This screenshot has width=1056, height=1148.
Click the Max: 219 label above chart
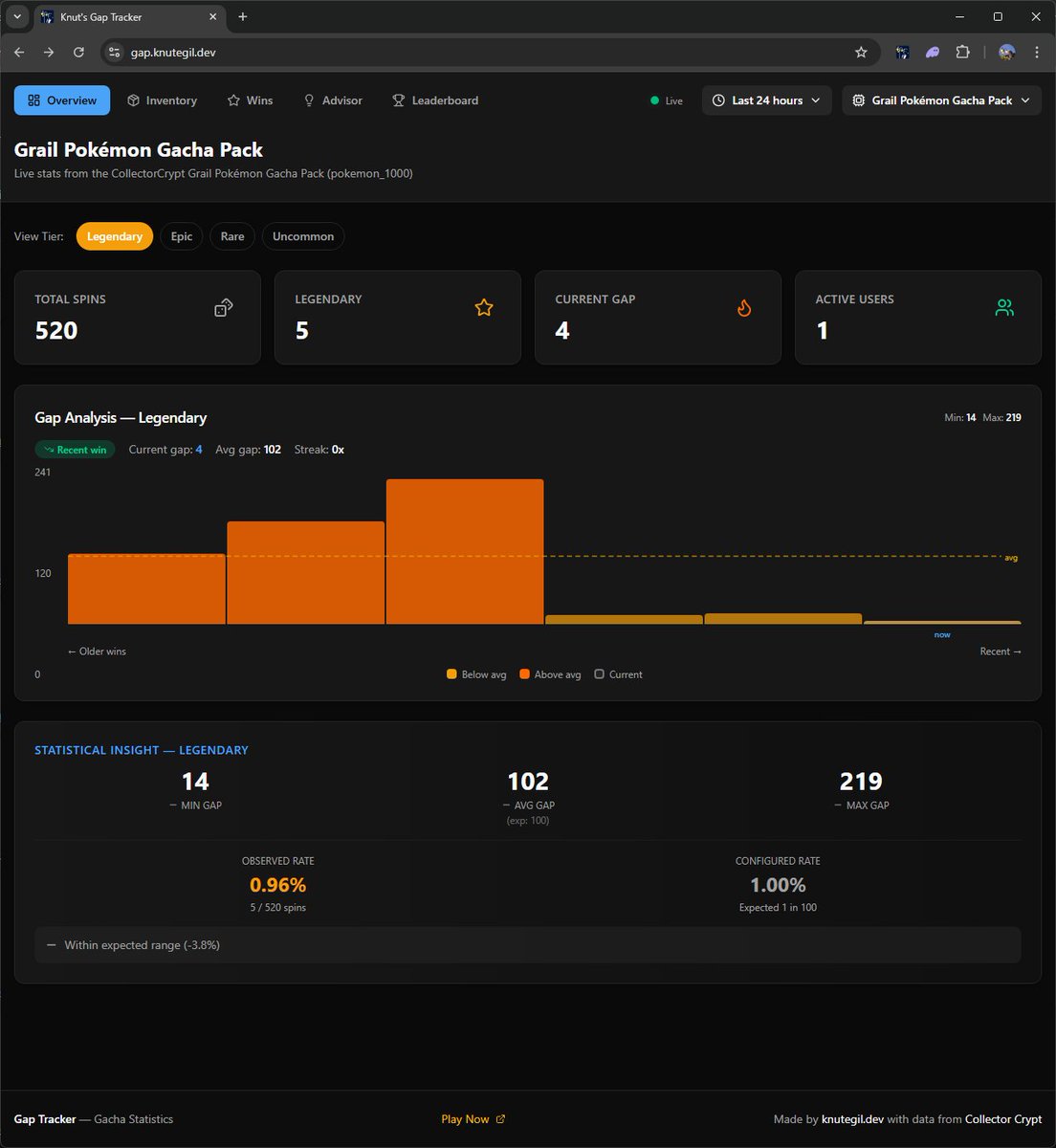coord(1001,418)
